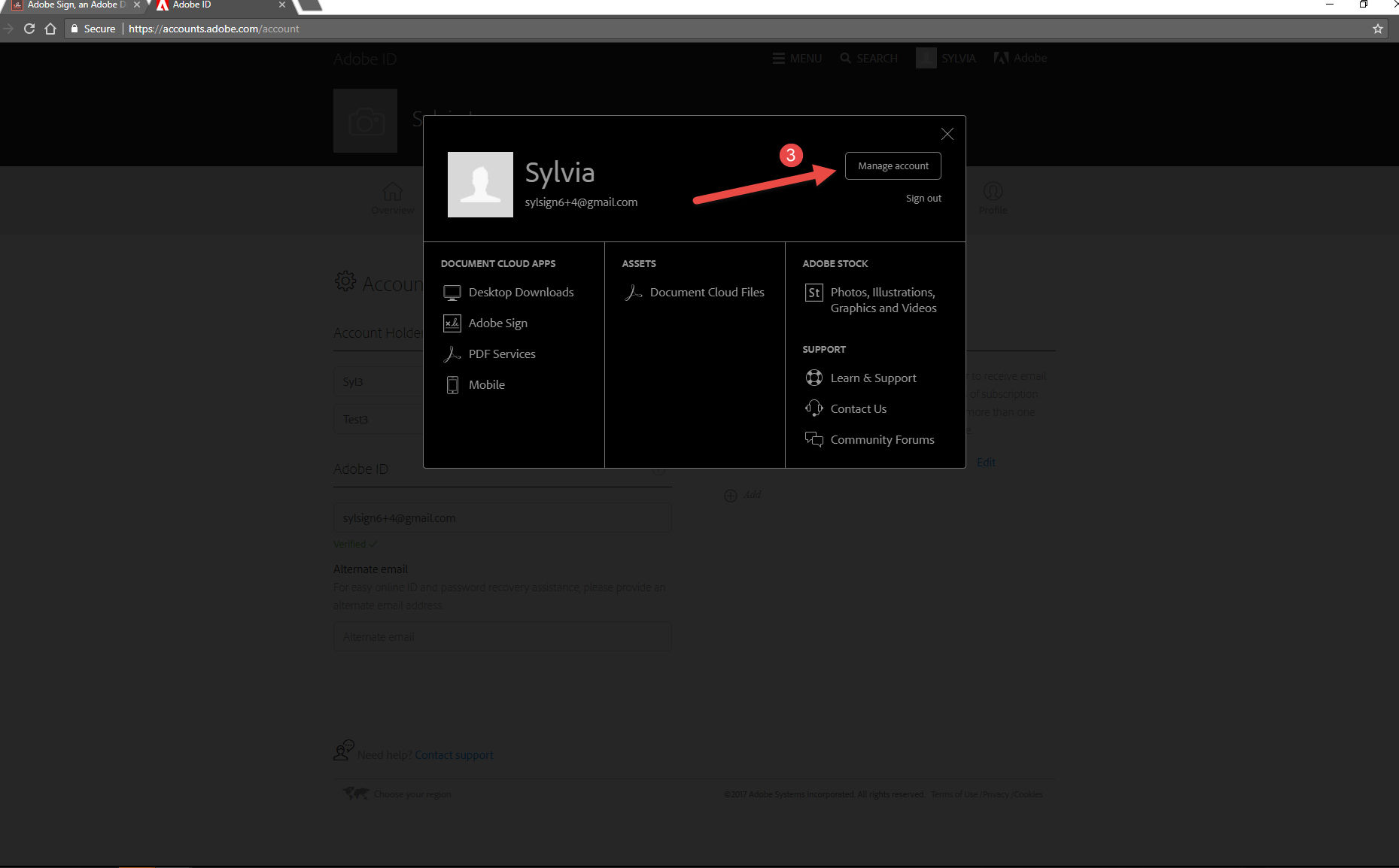Open Desktop Downloads link

click(521, 293)
